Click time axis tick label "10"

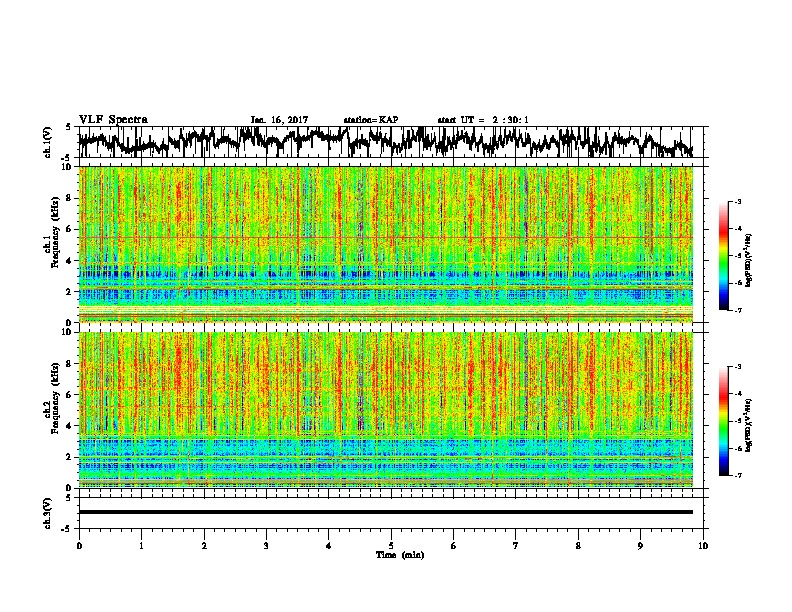tap(703, 546)
